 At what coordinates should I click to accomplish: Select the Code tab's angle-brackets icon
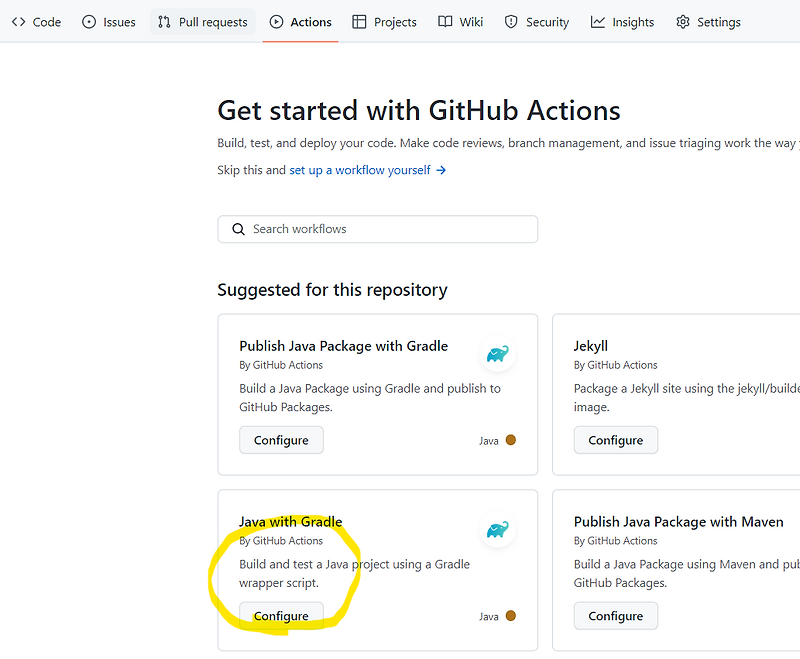coord(18,21)
